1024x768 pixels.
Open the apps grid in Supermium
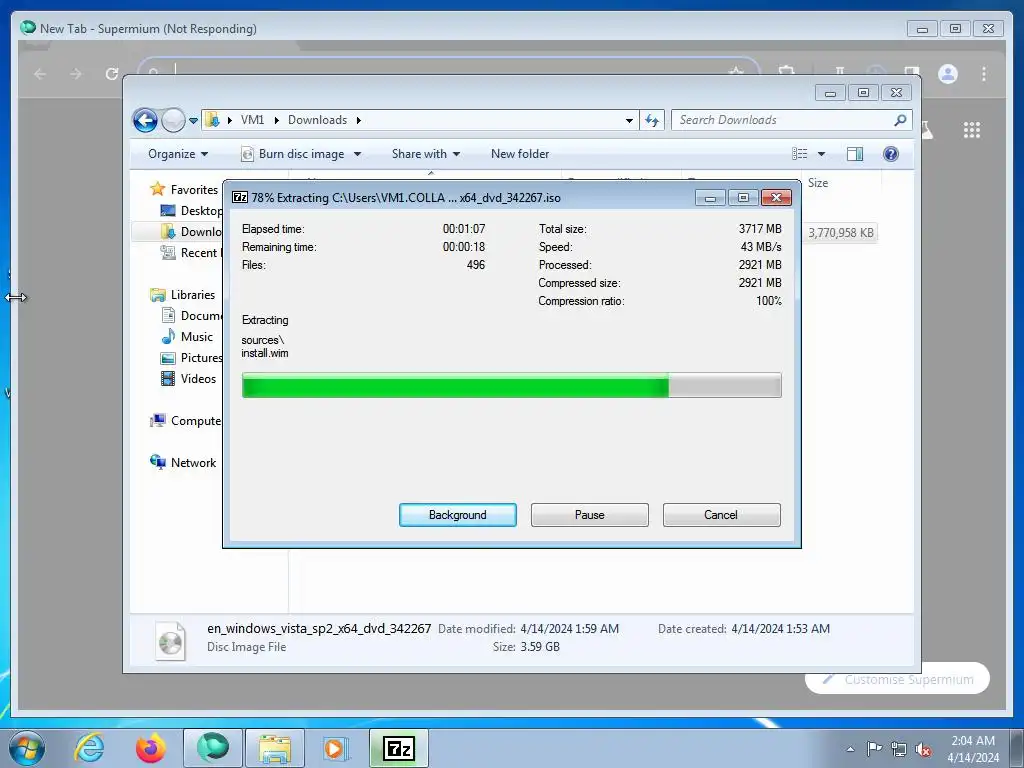972,130
